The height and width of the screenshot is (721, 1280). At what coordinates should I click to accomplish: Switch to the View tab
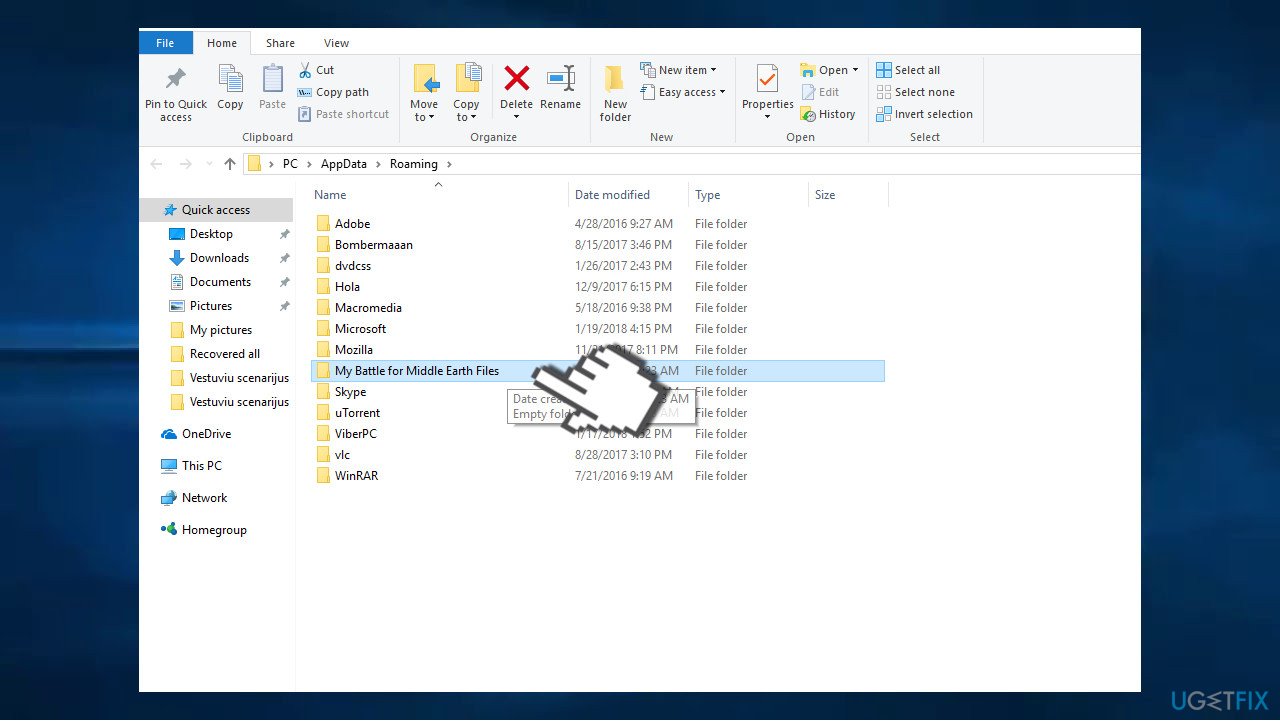tap(336, 42)
